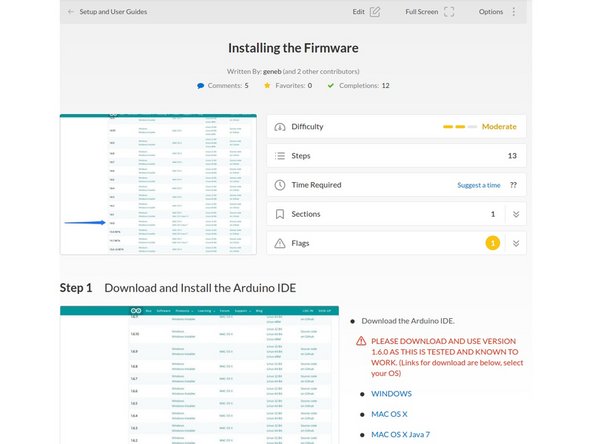This screenshot has height=444, width=592.
Task: Select the Steps count 13
Action: [512, 156]
